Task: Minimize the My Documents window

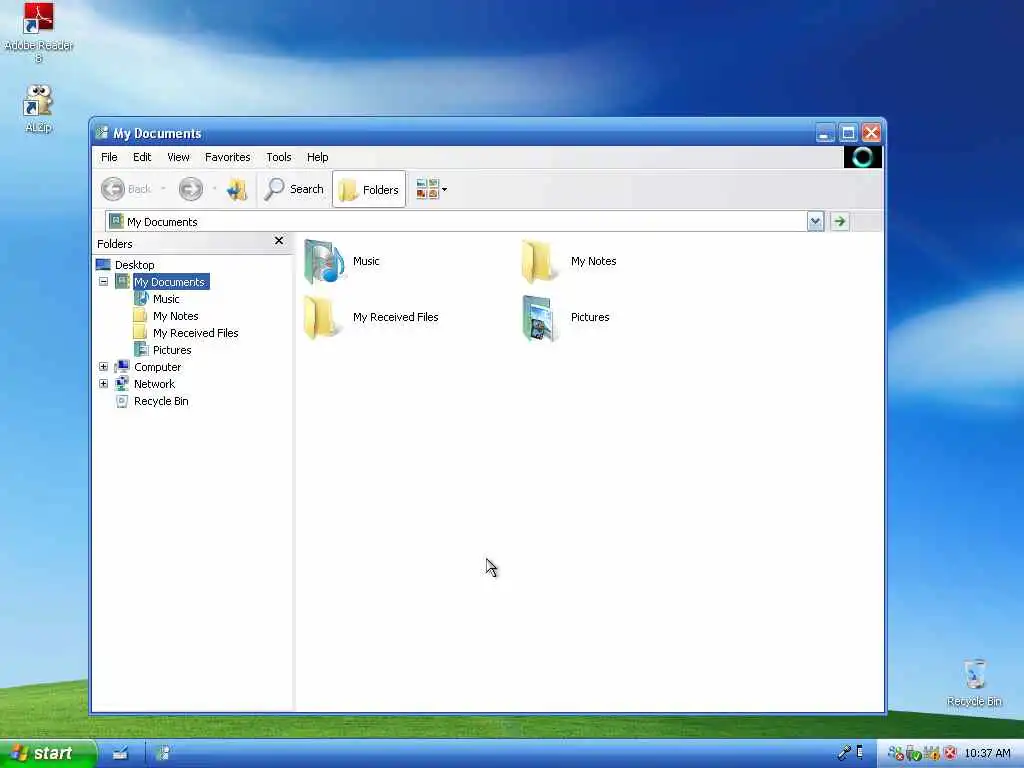Action: tap(825, 133)
